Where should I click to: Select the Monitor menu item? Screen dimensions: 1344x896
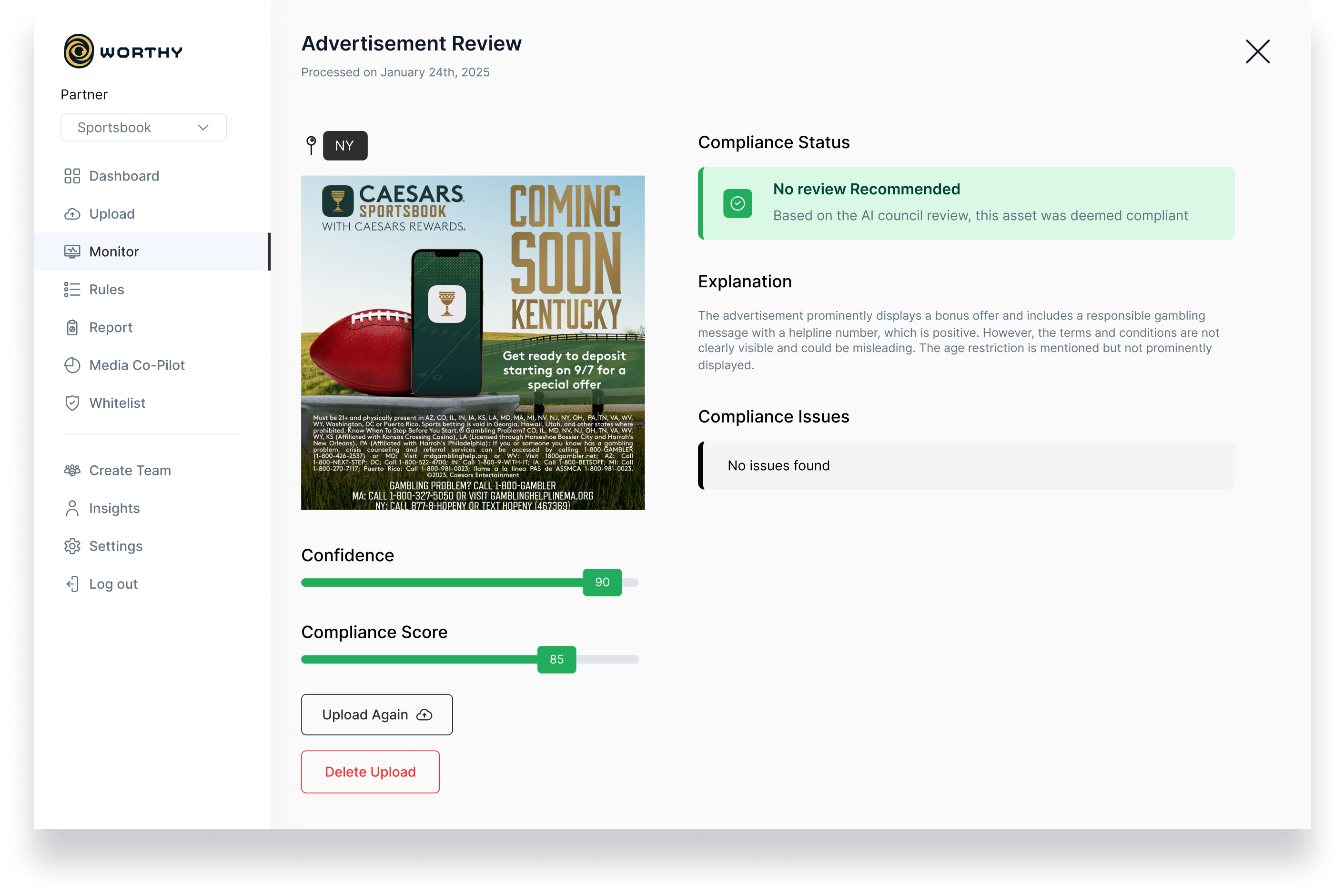[152, 252]
